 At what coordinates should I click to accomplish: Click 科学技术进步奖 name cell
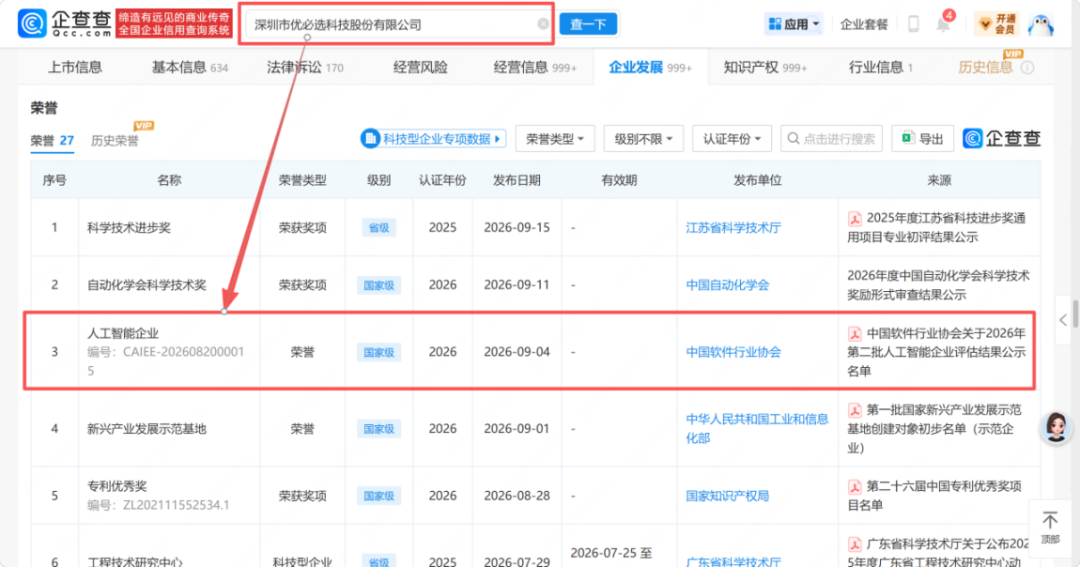click(129, 228)
